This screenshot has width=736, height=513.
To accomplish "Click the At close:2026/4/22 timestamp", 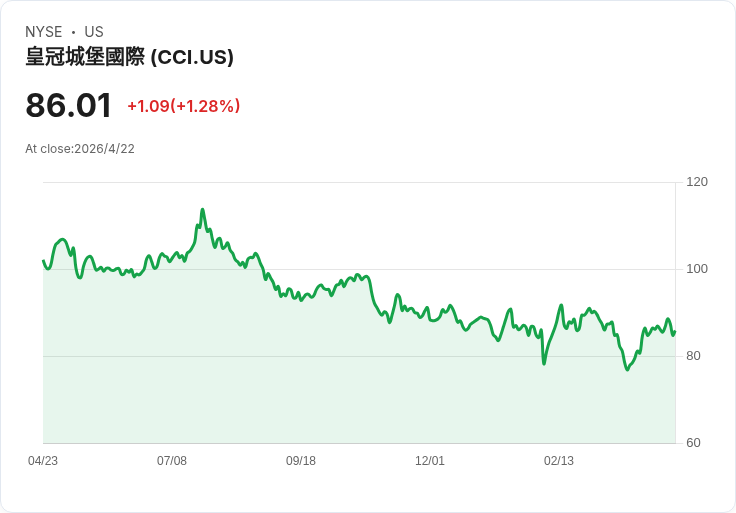I will pos(80,149).
